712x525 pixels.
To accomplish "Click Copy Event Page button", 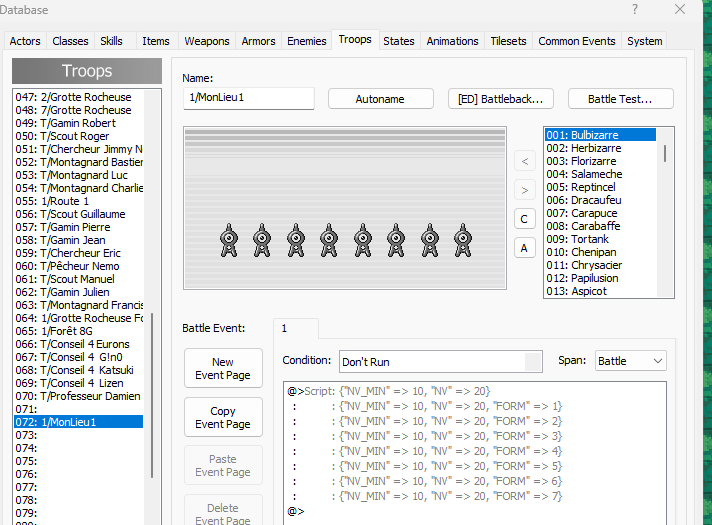I will [223, 417].
